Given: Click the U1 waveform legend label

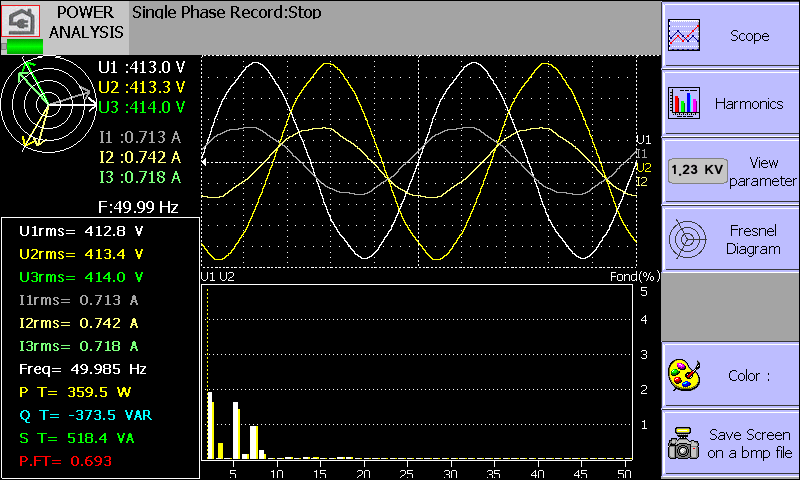Looking at the screenshot, I should pyautogui.click(x=644, y=140).
